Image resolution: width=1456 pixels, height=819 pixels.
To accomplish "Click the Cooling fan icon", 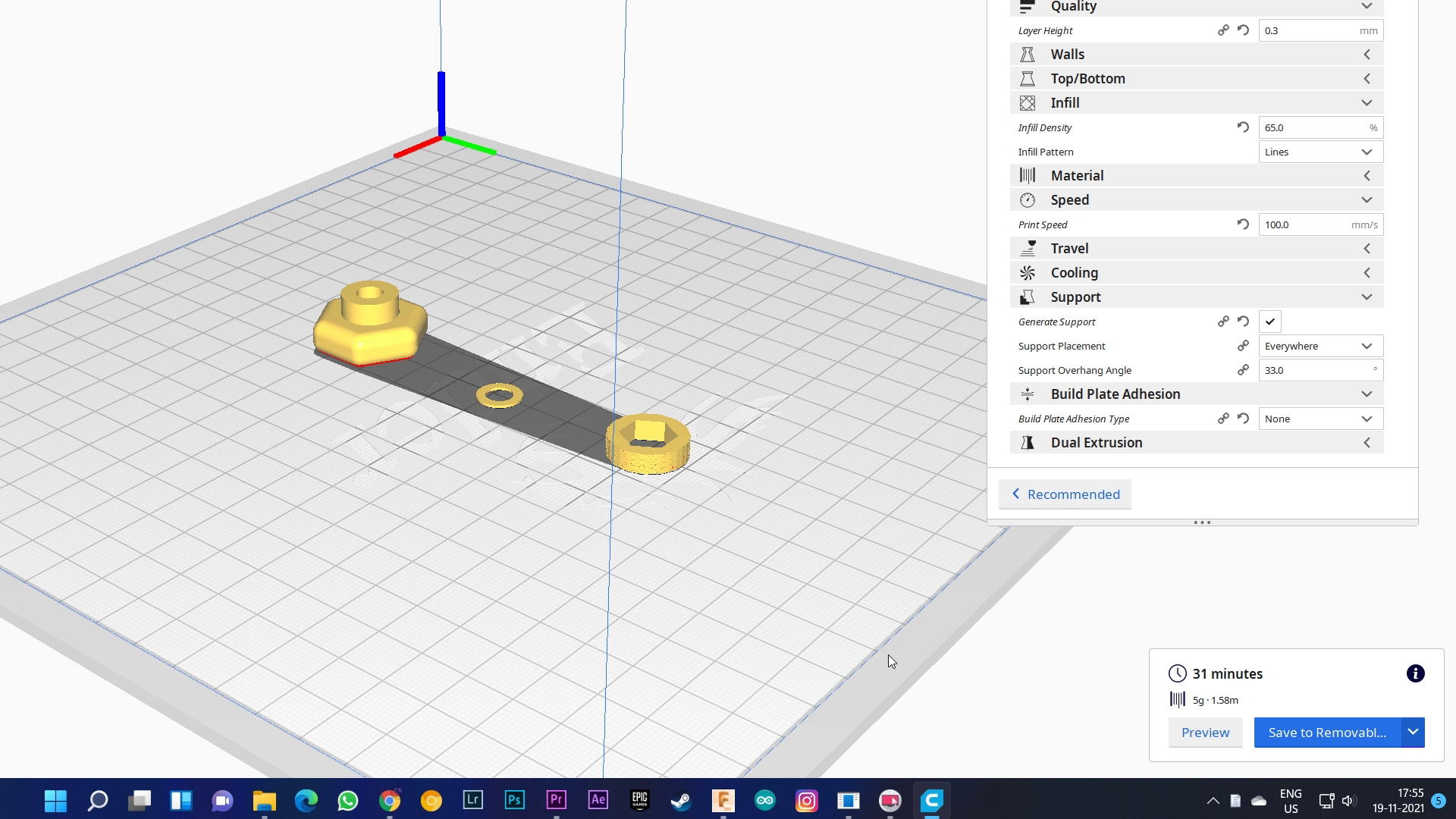I will (x=1028, y=273).
